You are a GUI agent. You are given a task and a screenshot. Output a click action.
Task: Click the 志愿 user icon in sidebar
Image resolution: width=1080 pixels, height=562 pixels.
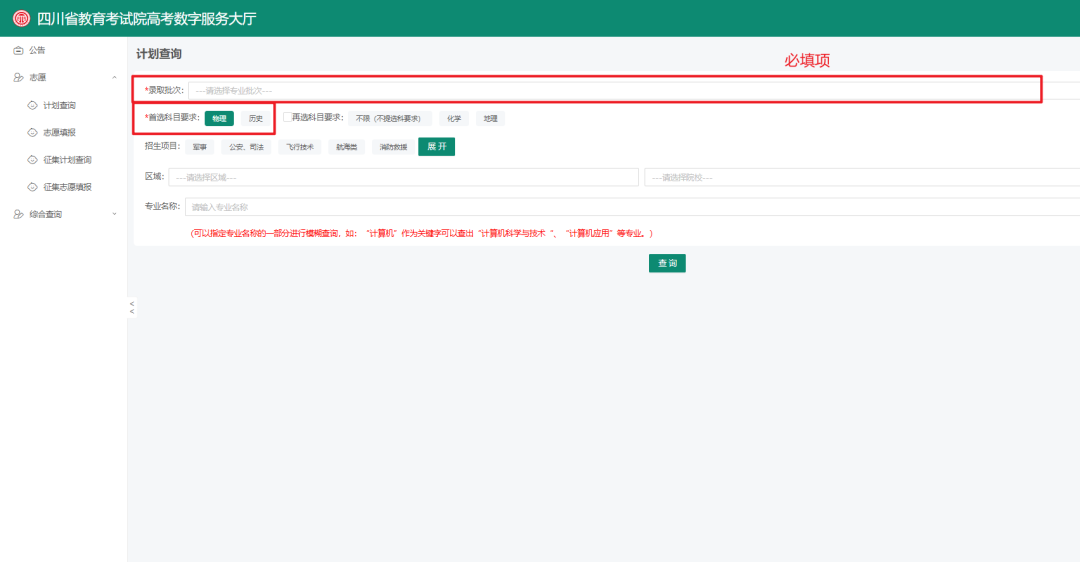pyautogui.click(x=19, y=78)
